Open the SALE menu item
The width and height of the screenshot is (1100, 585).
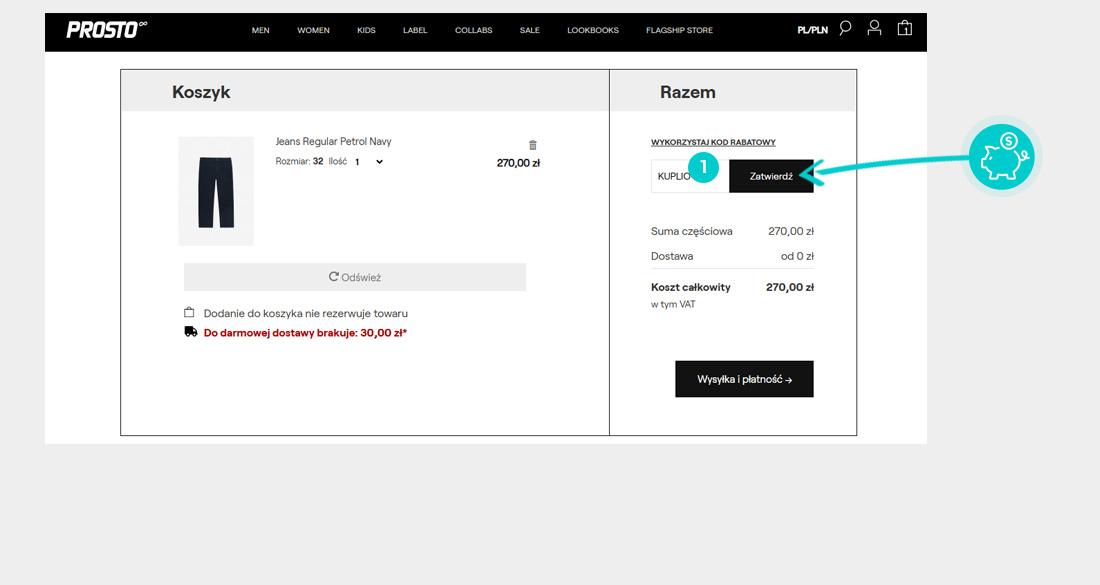[529, 30]
